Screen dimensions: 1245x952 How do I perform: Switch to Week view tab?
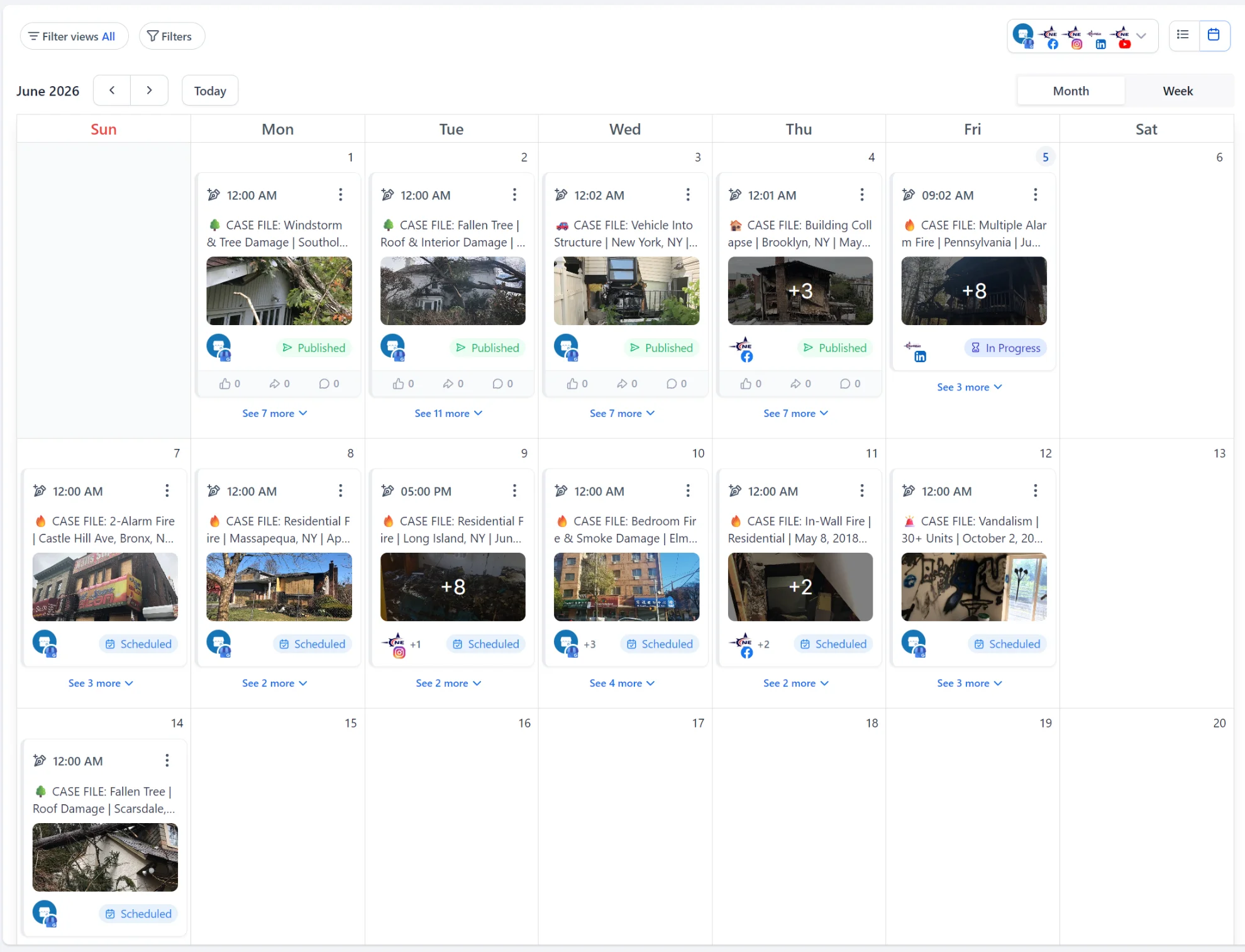coord(1178,91)
